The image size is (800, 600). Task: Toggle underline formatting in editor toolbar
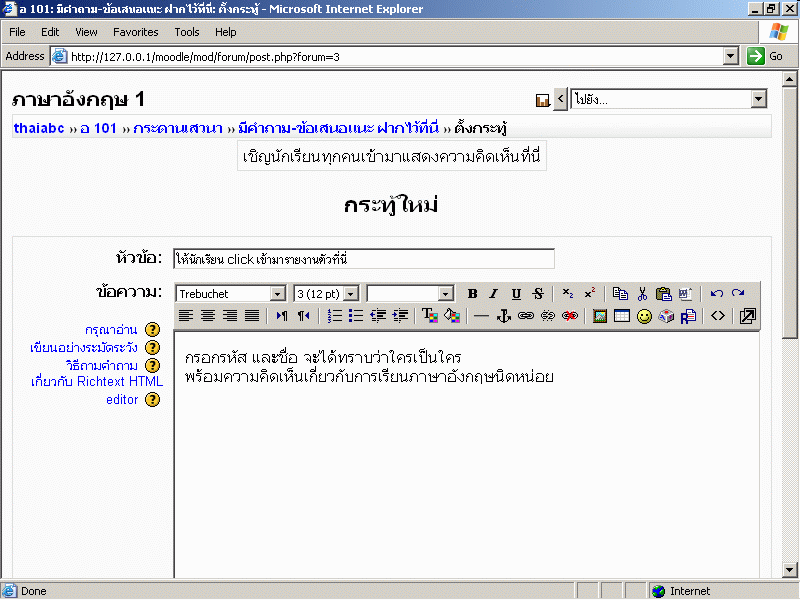coord(516,294)
